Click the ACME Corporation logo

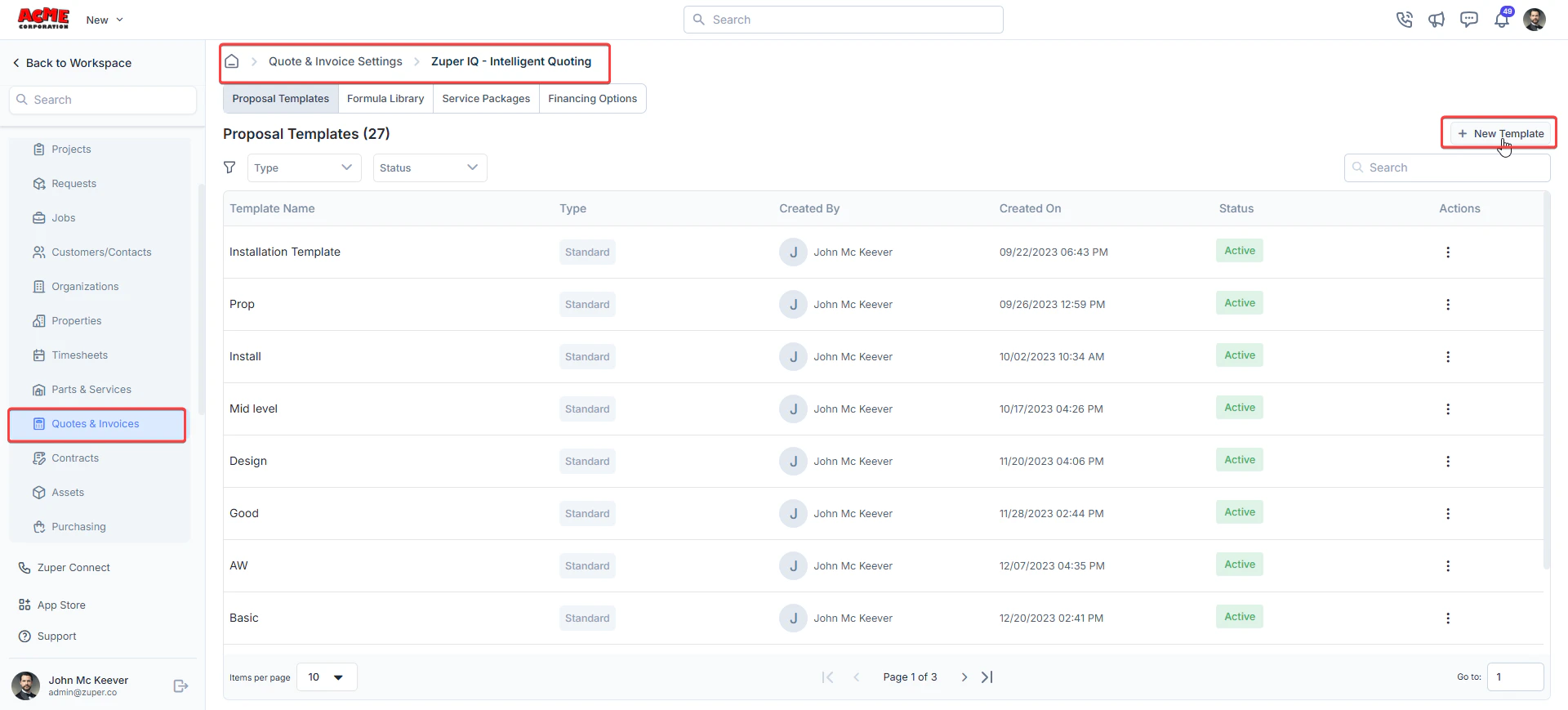pyautogui.click(x=43, y=19)
